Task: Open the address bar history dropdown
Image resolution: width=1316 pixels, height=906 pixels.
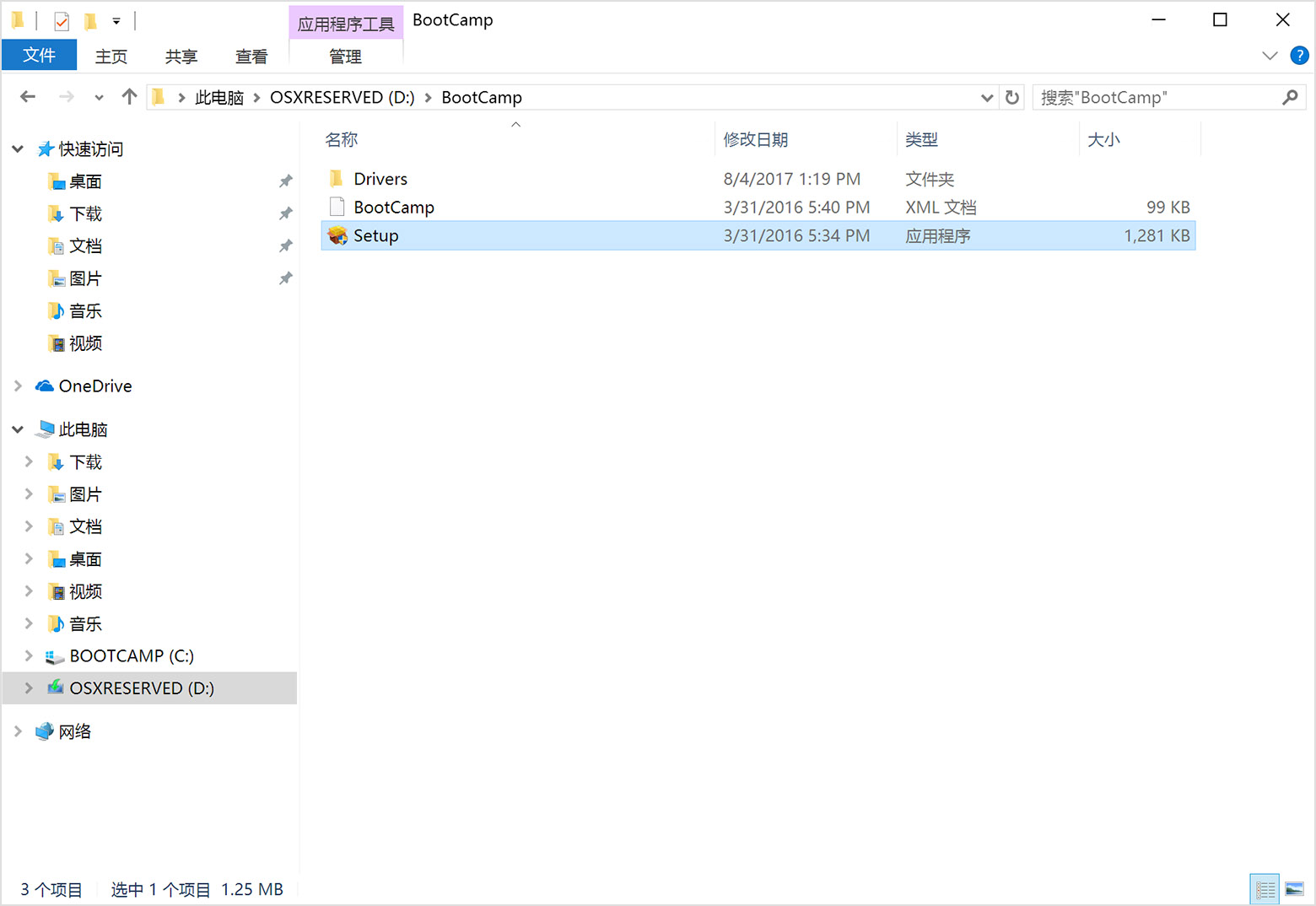Action: click(x=987, y=98)
